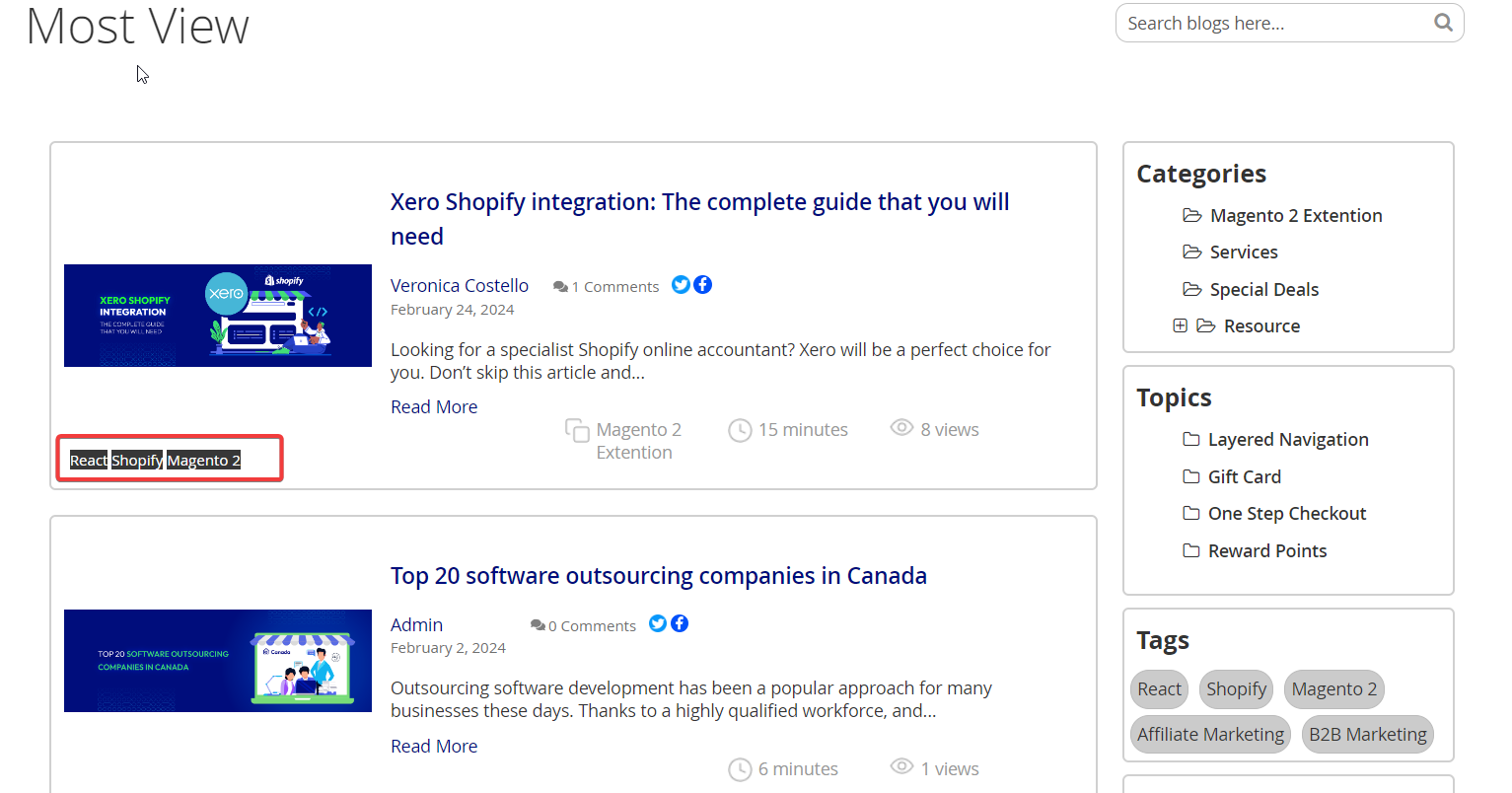Expand the Resource category tree
This screenshot has width=1512, height=793.
[1180, 325]
